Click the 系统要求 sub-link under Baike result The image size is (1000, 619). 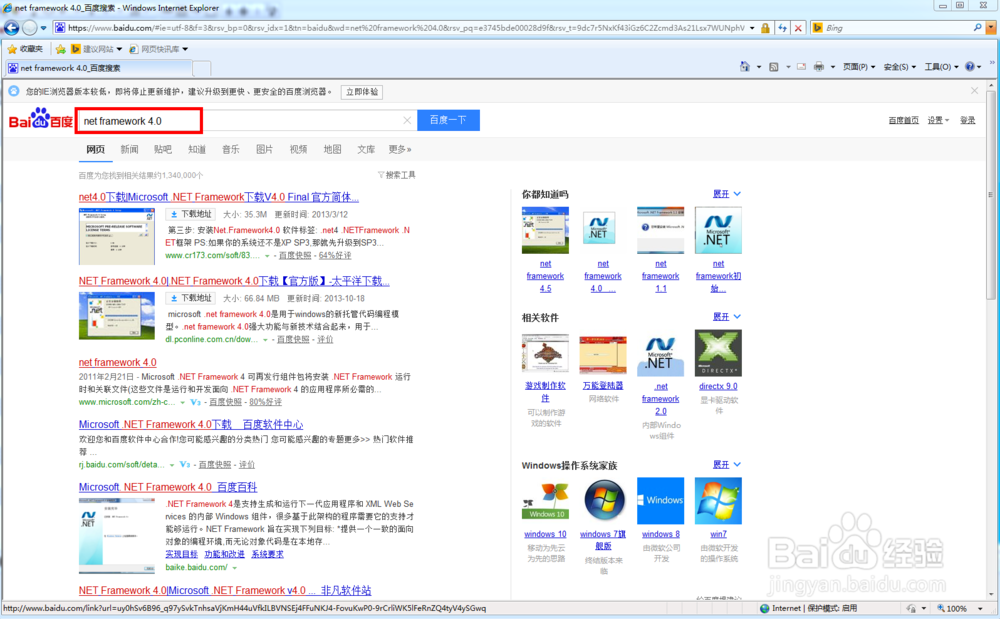267,554
